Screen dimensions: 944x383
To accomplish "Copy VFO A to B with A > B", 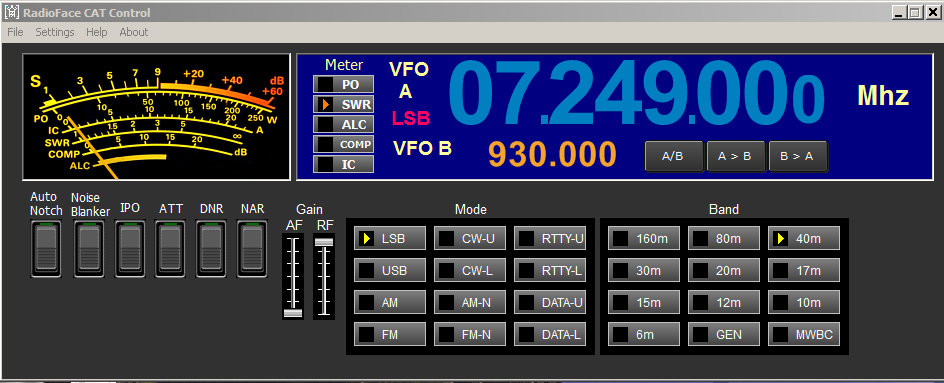I will (735, 156).
